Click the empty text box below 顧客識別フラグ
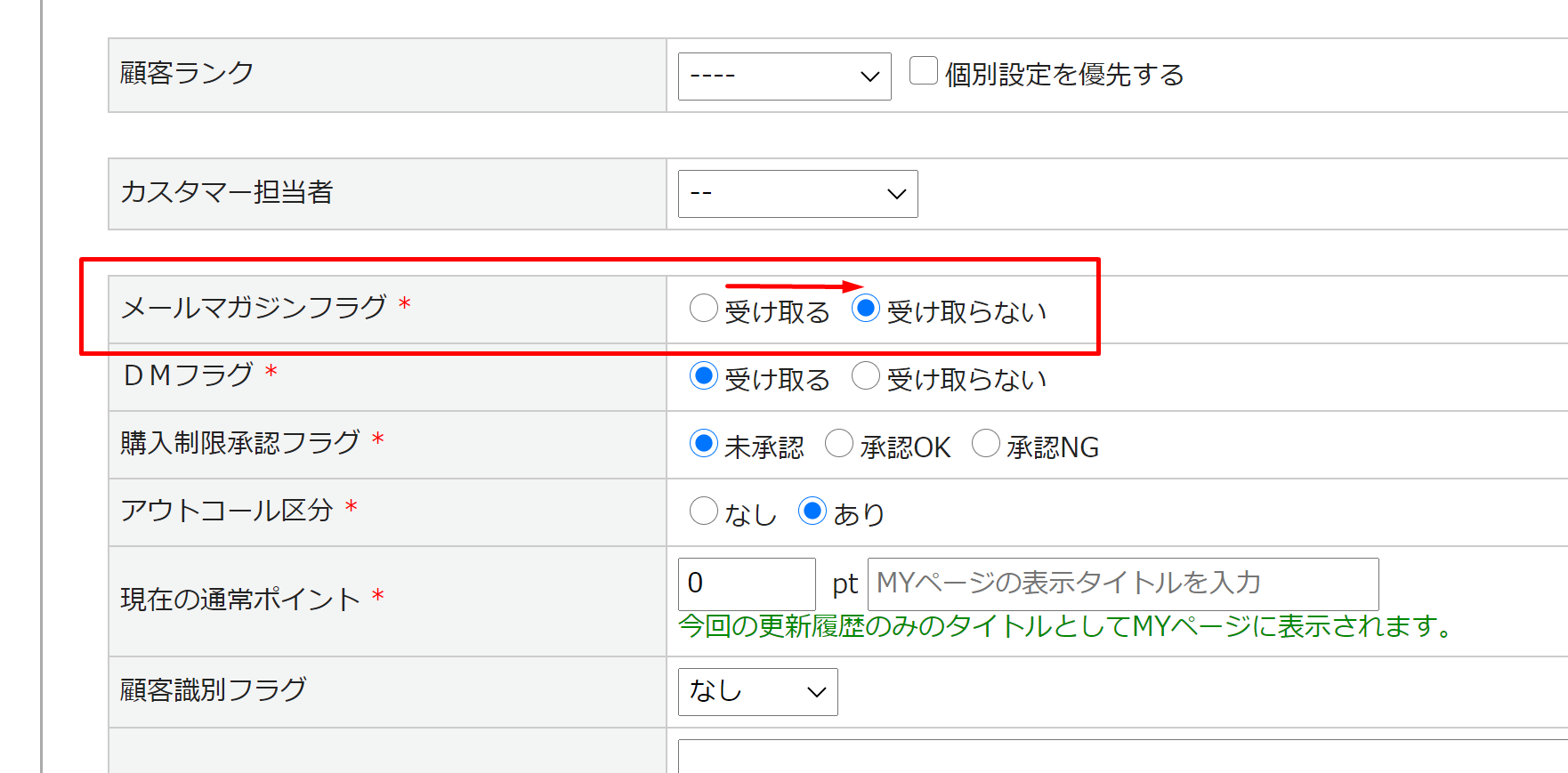 (x=1121, y=756)
